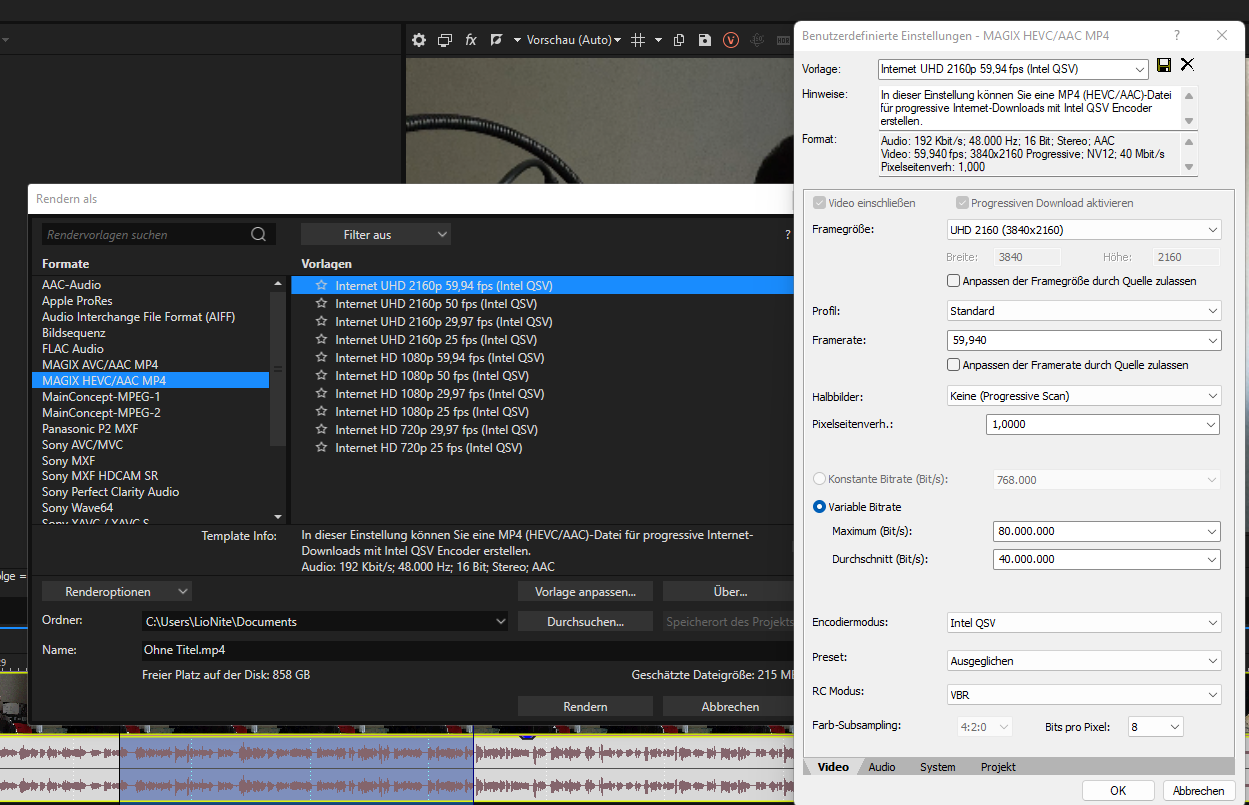Click the question mark in settings dialog title

click(1177, 35)
